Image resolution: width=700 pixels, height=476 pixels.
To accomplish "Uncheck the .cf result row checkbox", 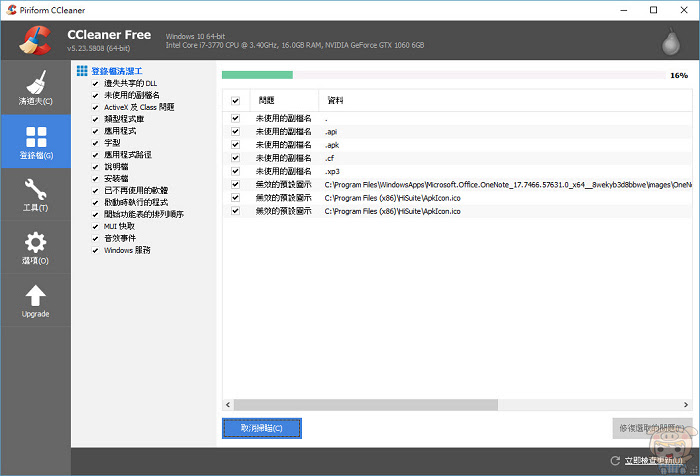I will click(235, 158).
